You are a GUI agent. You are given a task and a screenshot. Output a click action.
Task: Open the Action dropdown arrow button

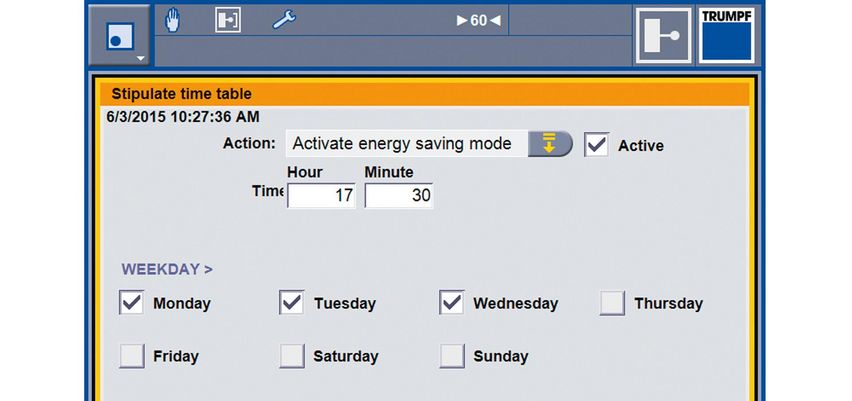[x=549, y=144]
